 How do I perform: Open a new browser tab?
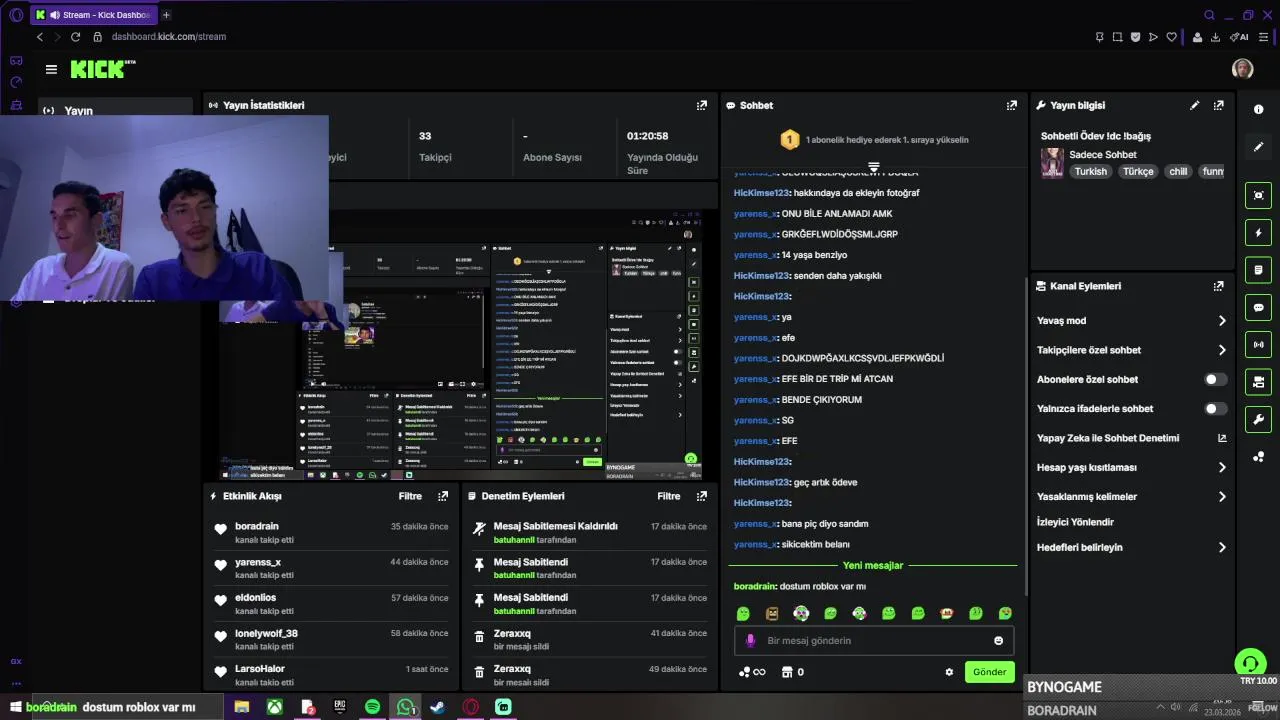pos(166,15)
